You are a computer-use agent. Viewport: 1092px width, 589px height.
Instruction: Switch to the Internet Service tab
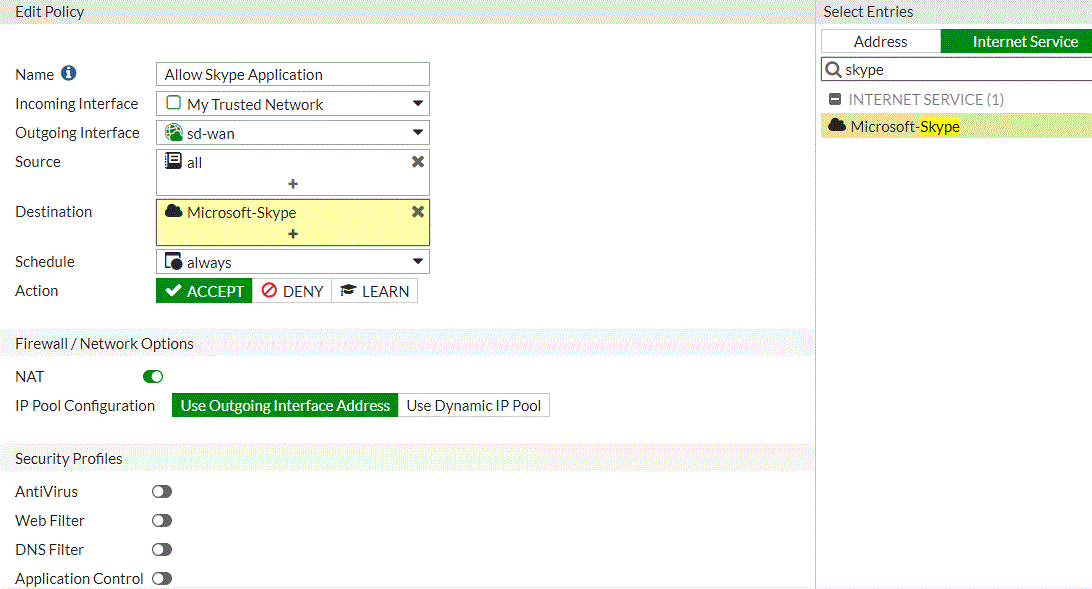[x=1017, y=42]
